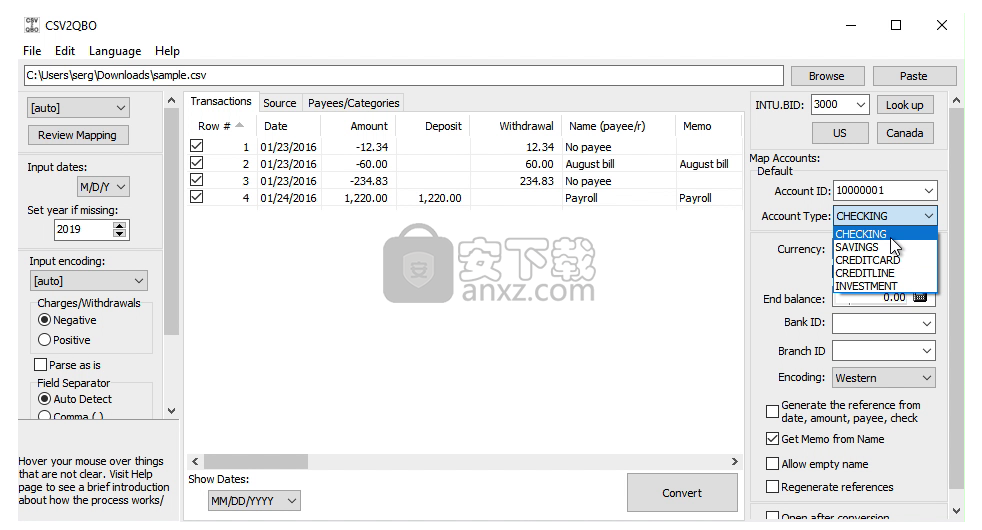Click the Set year if missing field
The height and width of the screenshot is (530, 982).
click(84, 229)
